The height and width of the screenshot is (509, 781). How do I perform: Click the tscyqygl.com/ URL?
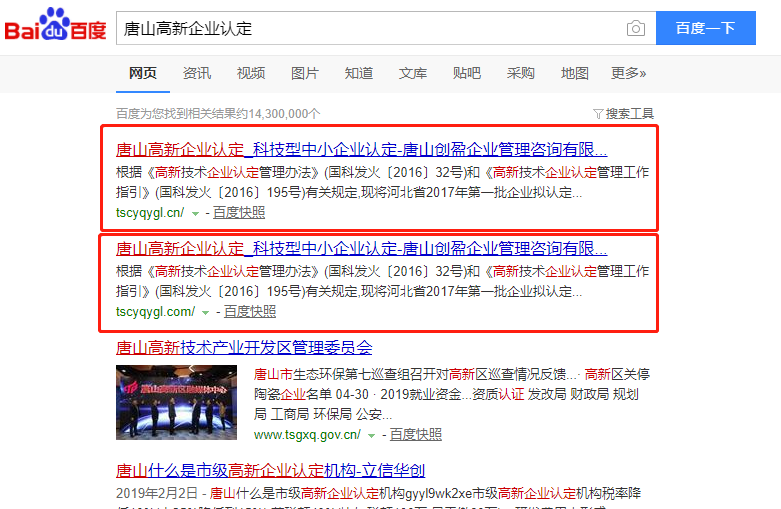tap(155, 312)
